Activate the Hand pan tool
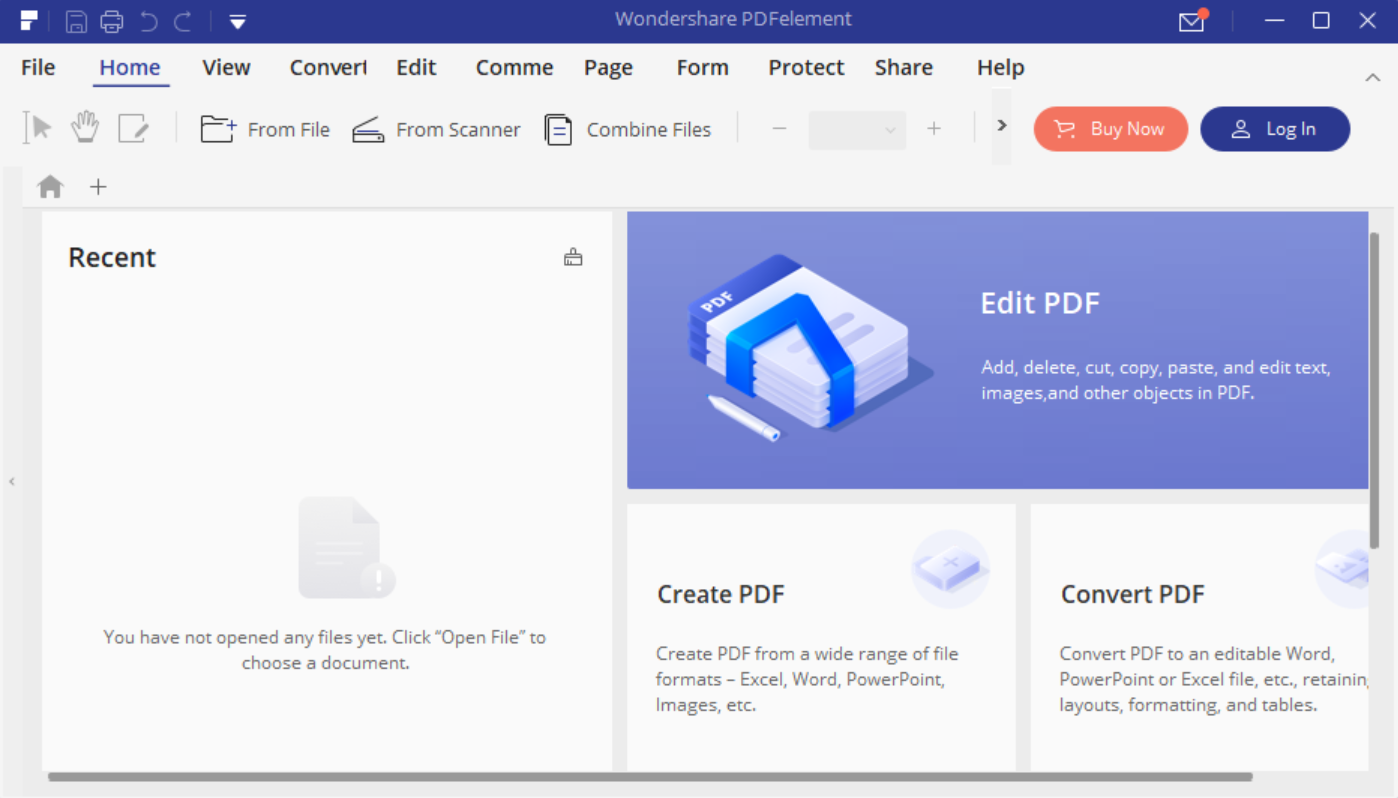The width and height of the screenshot is (1398, 798). coord(86,127)
